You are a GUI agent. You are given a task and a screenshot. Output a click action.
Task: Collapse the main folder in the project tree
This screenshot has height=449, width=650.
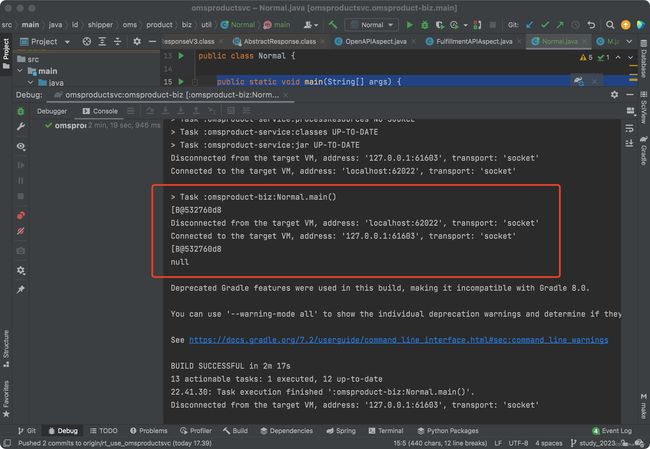pyautogui.click(x=20, y=71)
